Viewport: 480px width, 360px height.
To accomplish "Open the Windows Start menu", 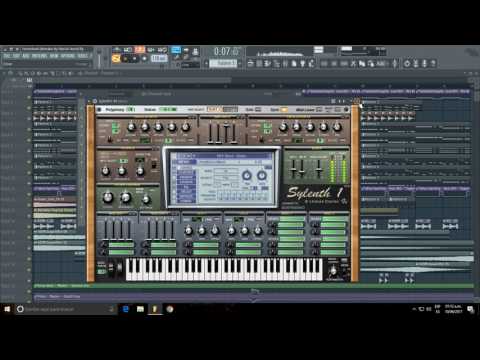I will coord(7,309).
